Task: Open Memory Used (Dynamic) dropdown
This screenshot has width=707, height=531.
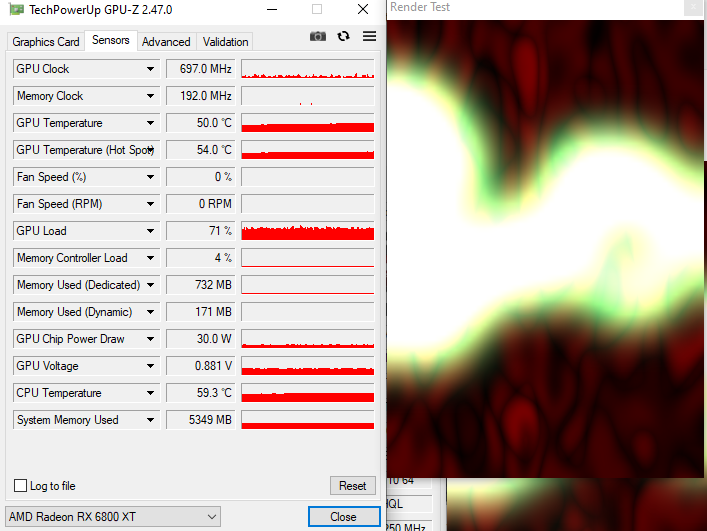Action: [x=150, y=312]
